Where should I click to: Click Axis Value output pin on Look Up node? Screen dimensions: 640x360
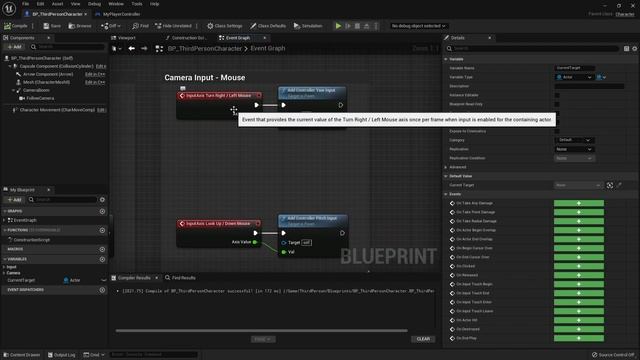255,242
